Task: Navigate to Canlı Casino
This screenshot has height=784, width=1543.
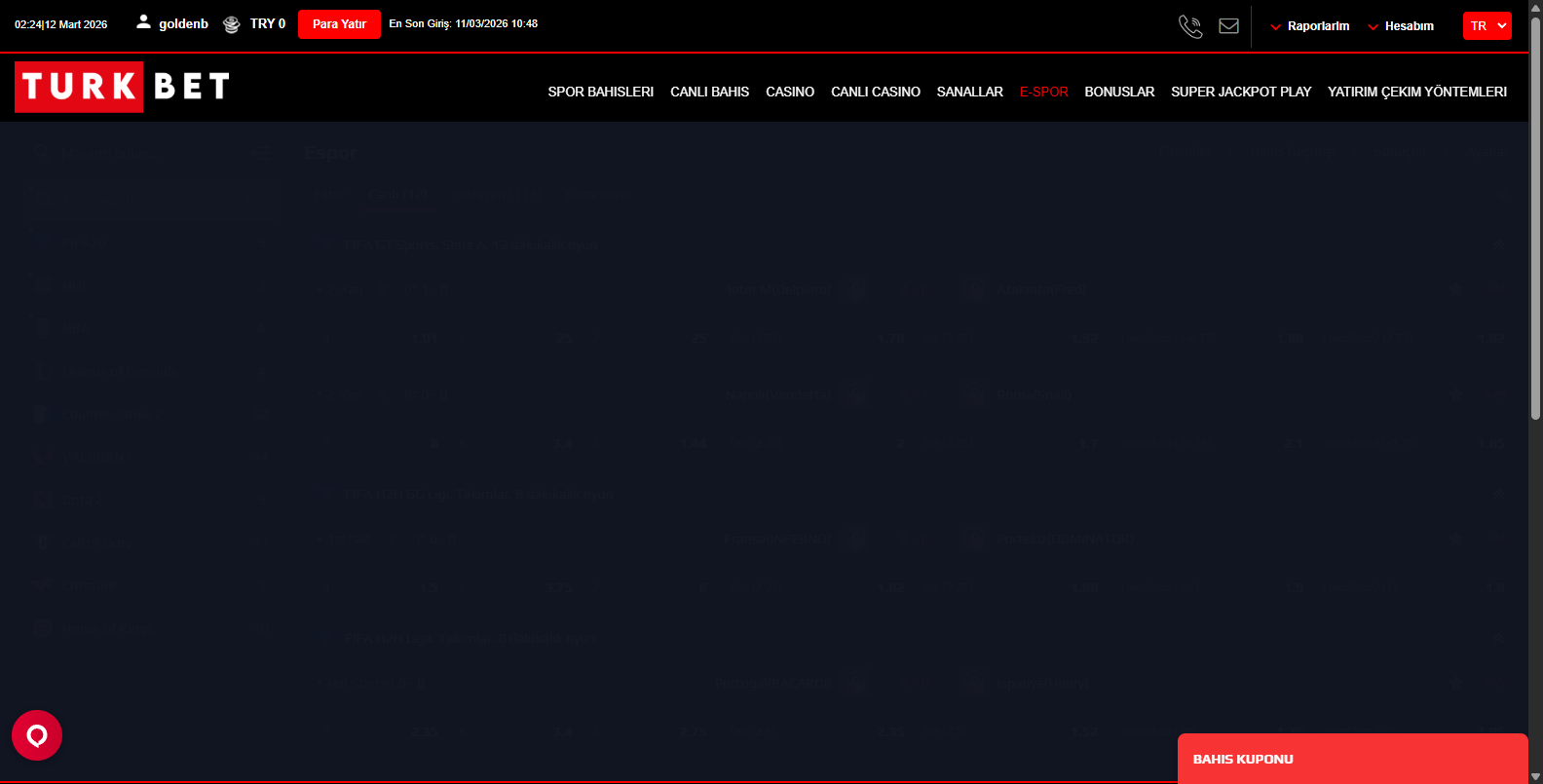Action: click(x=875, y=92)
